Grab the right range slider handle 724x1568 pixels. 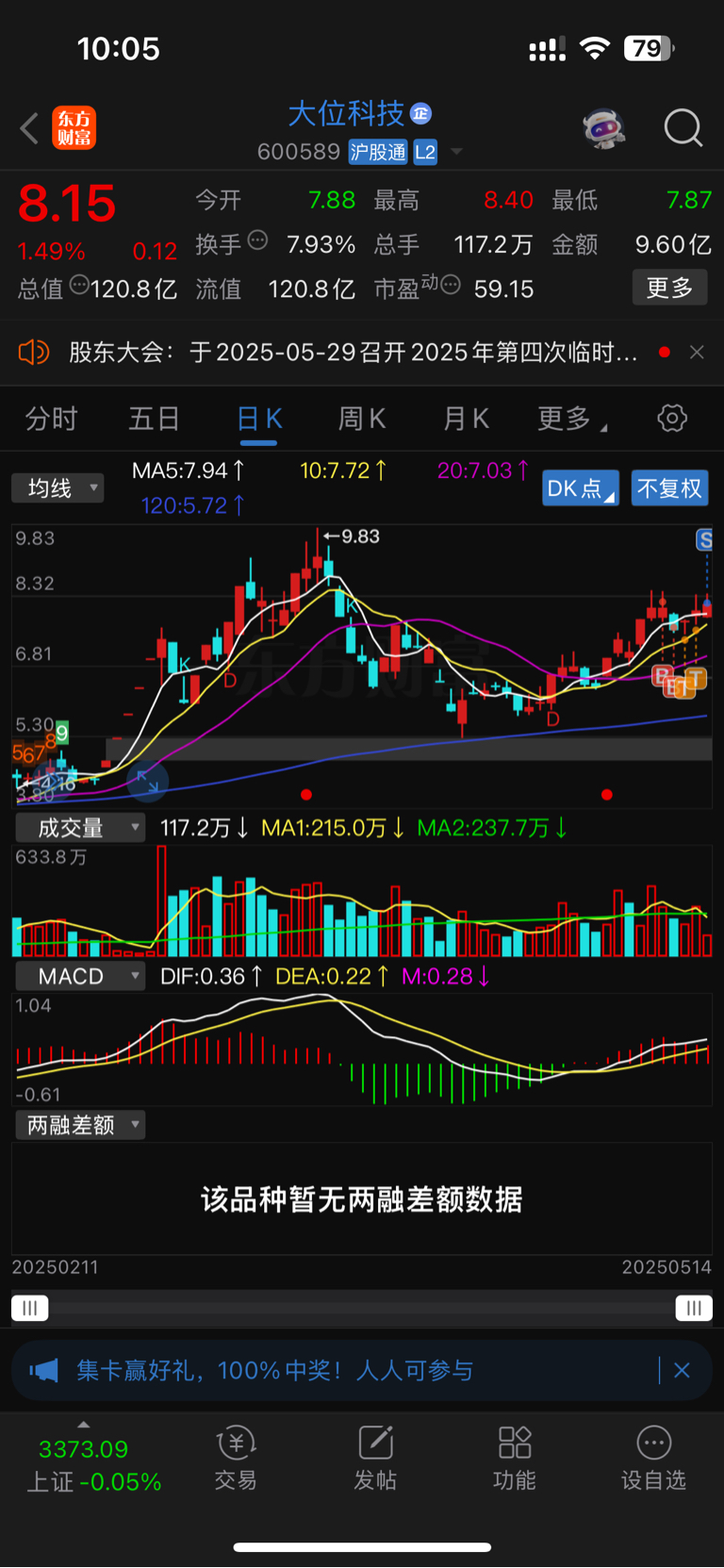coord(694,1308)
